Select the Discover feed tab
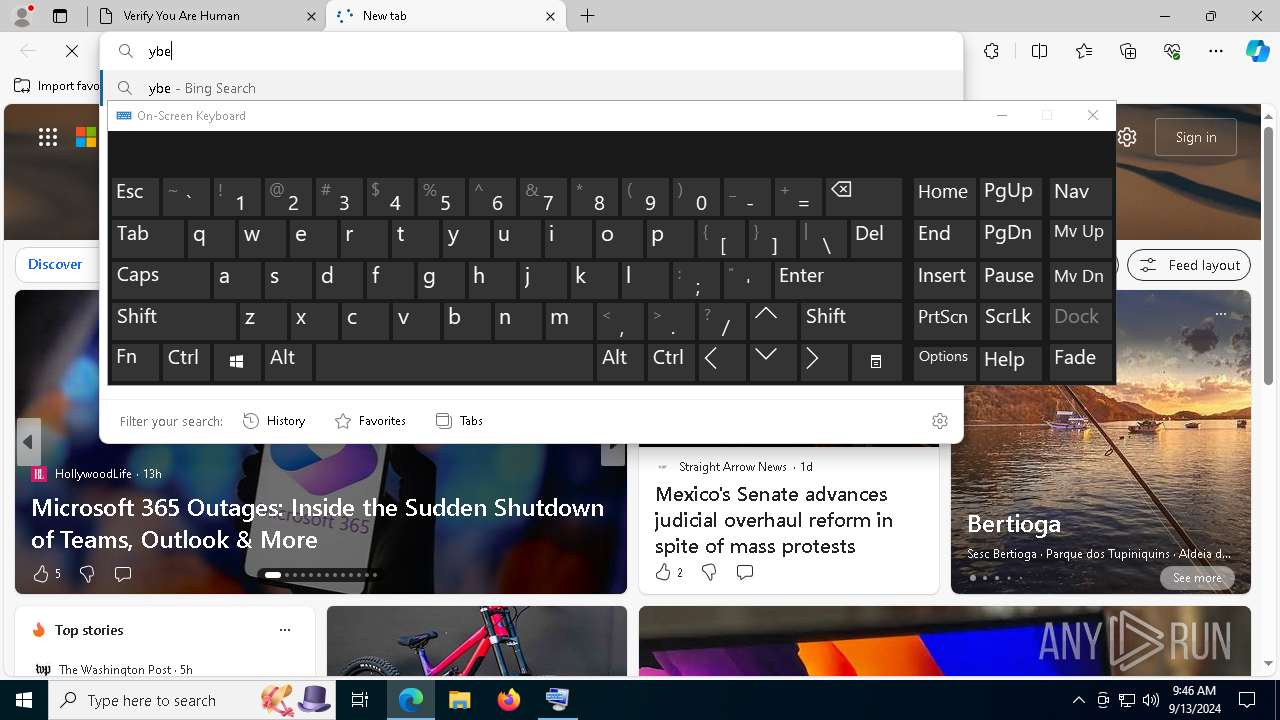 pyautogui.click(x=55, y=264)
